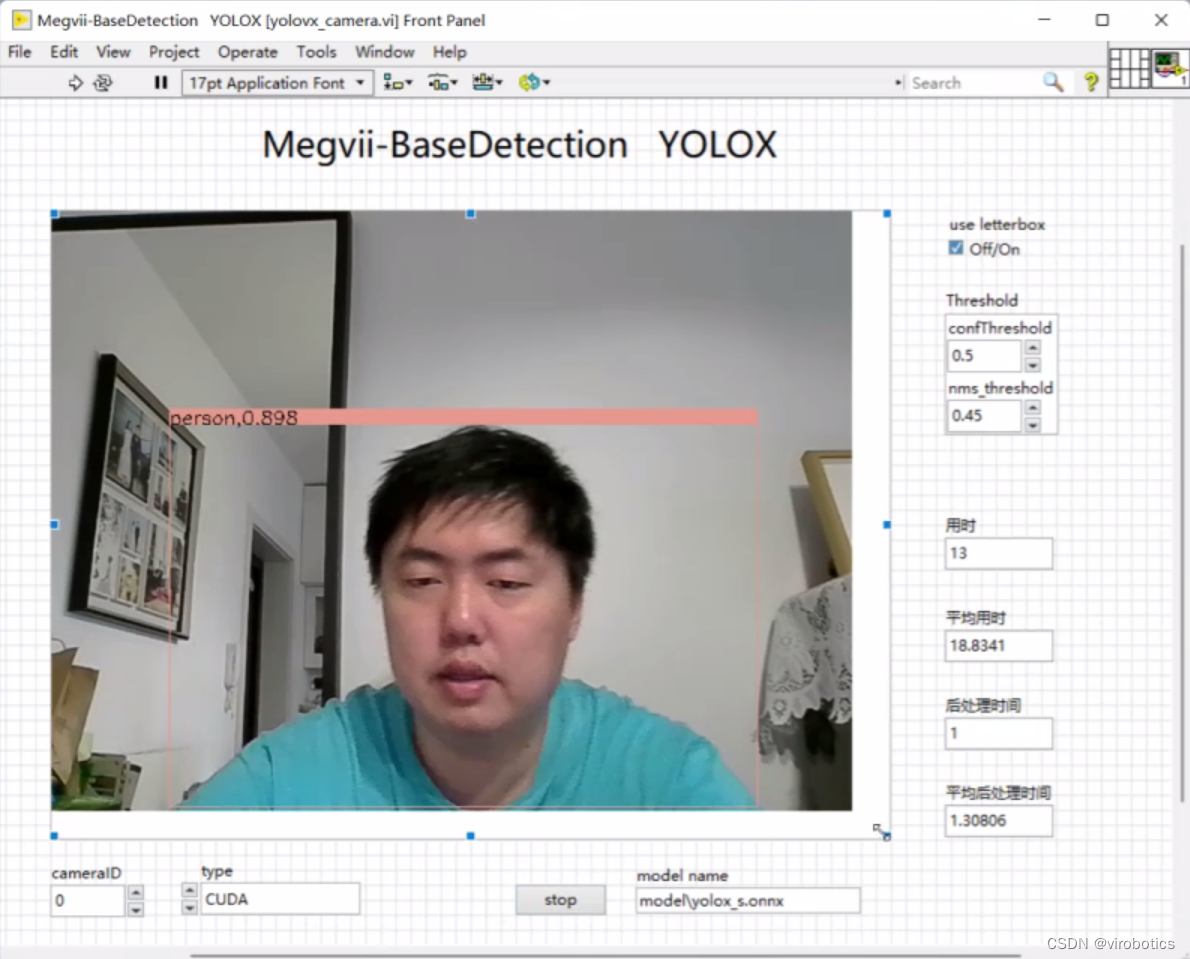Viewport: 1190px width, 959px height.
Task: Toggle the 'use letterbox' Off/On checkbox
Action: pyautogui.click(x=955, y=248)
